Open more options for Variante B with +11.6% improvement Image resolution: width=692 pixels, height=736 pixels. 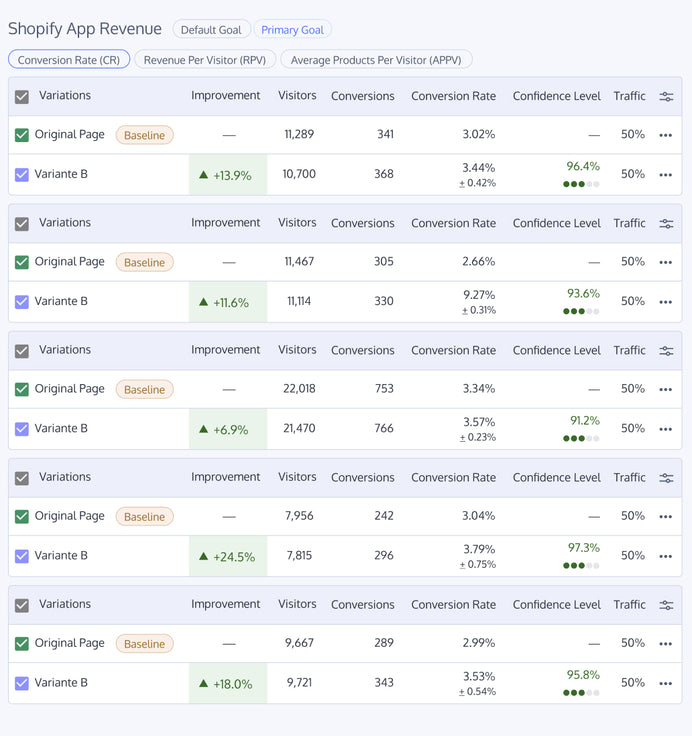[x=666, y=302]
